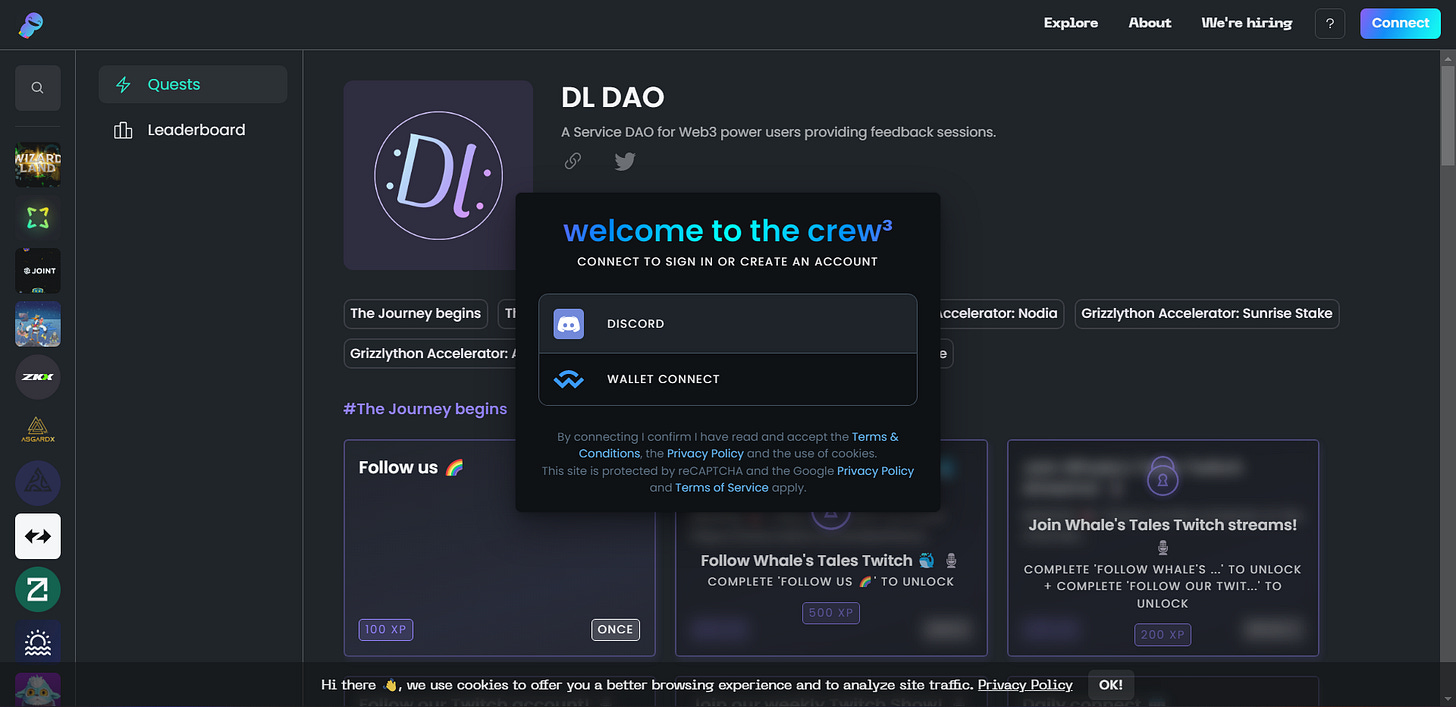Open the dark purple triangle community icon
The height and width of the screenshot is (707, 1456).
[38, 483]
